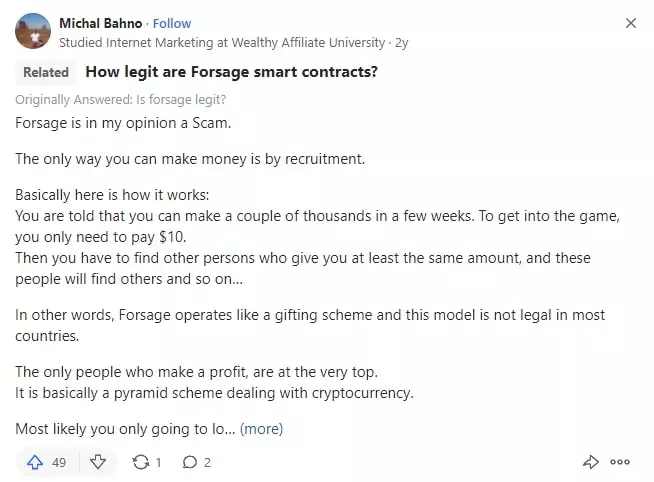Click the comment count 2
Image resolution: width=654 pixels, height=482 pixels.
(207, 462)
